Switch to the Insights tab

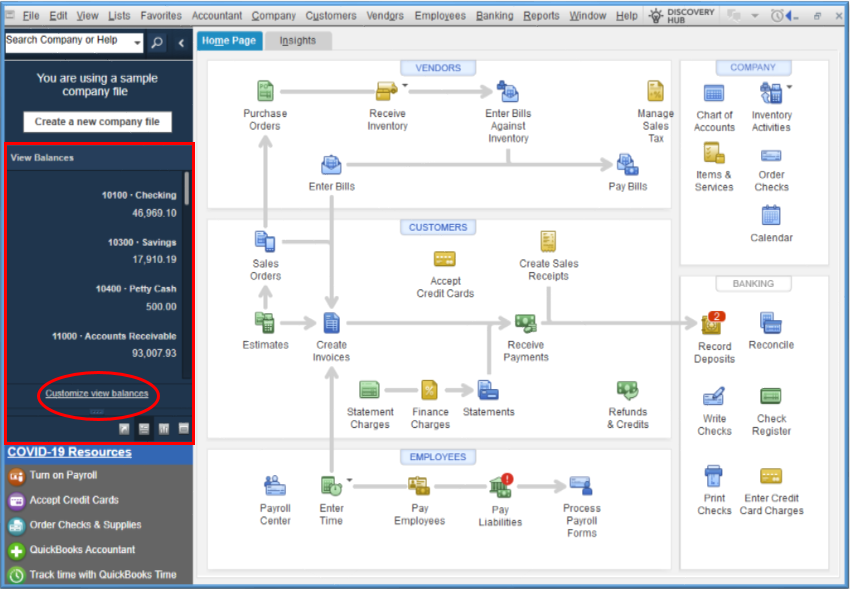(x=297, y=41)
